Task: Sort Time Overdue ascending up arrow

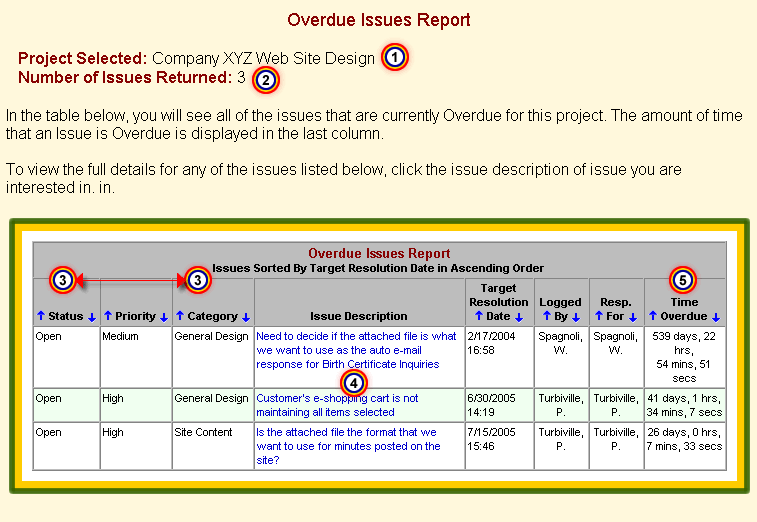Action: (653, 316)
